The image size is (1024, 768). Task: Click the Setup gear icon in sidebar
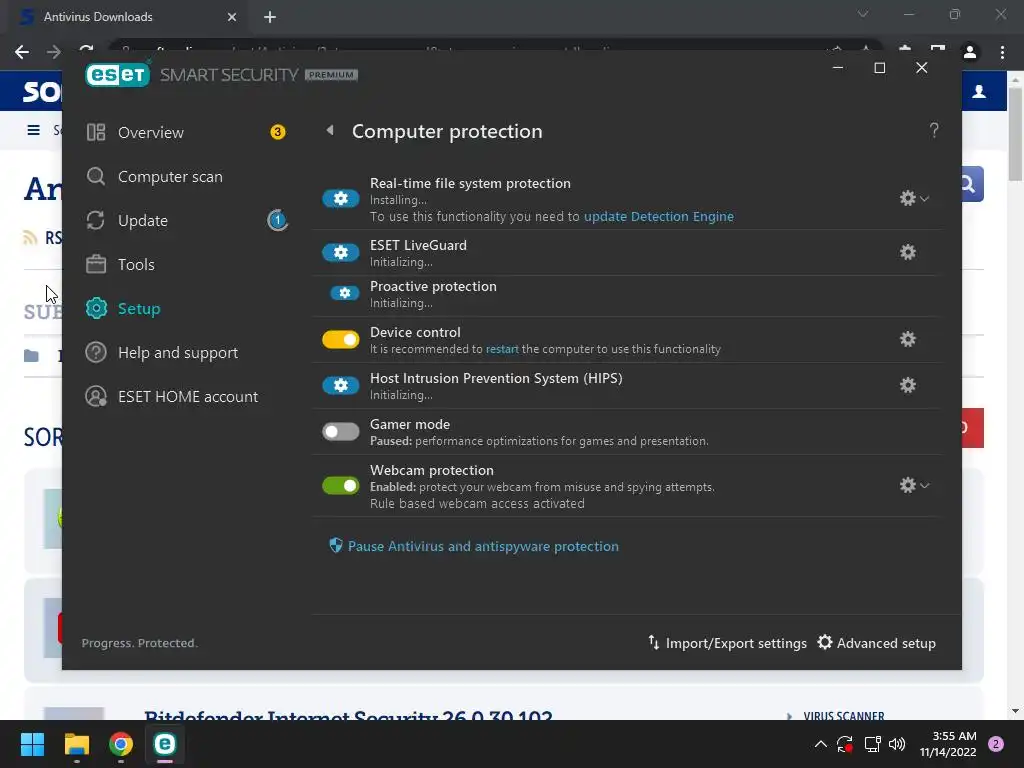coord(96,308)
